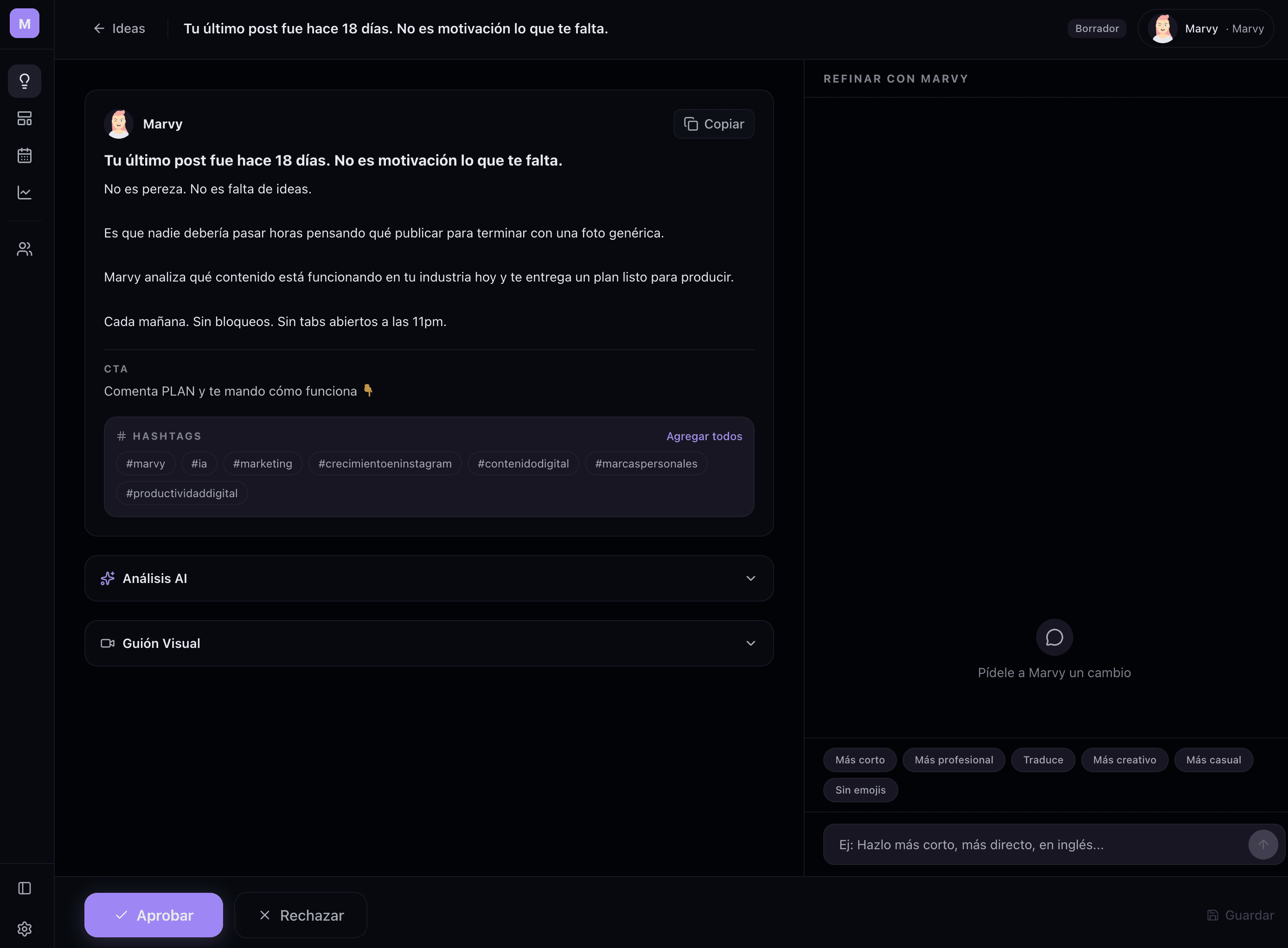Screen dimensions: 1288x948
Task: Click Agregar todos for hashtags
Action: point(704,436)
